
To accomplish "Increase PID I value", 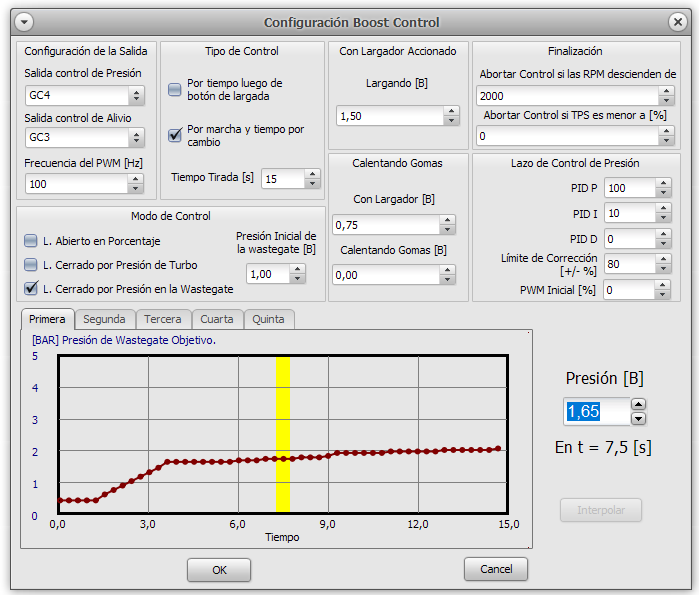I will 663,208.
